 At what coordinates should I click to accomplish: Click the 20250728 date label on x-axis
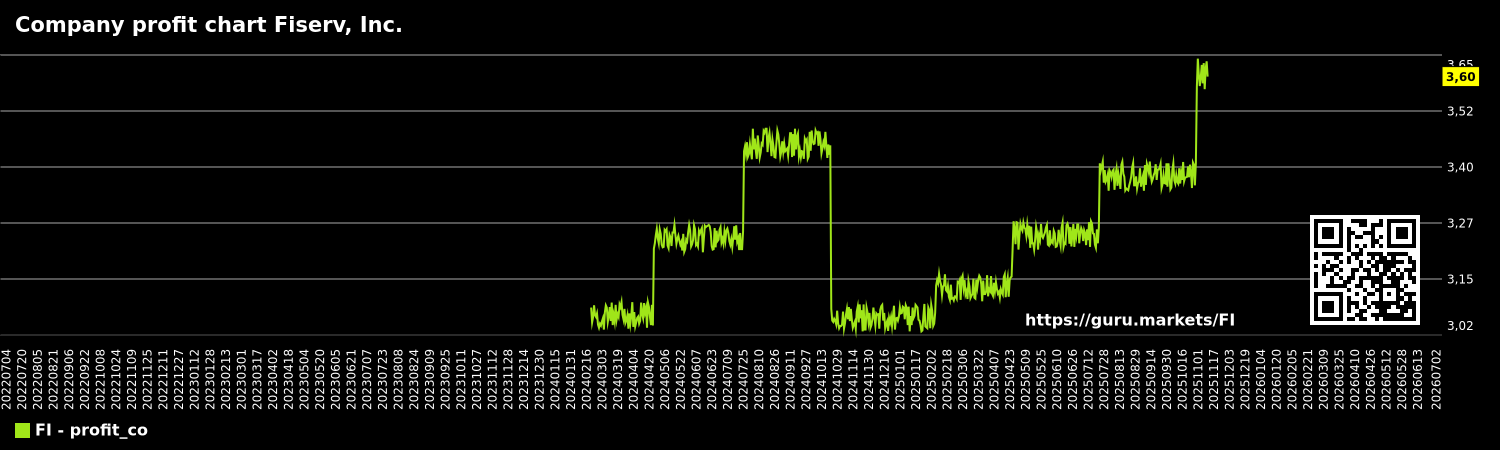(1104, 378)
